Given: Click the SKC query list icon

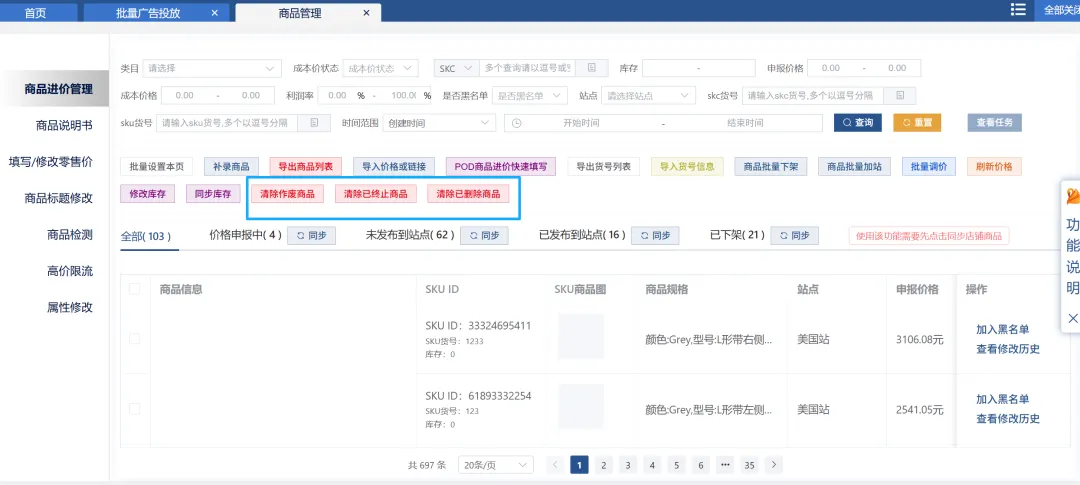Looking at the screenshot, I should point(591,68).
